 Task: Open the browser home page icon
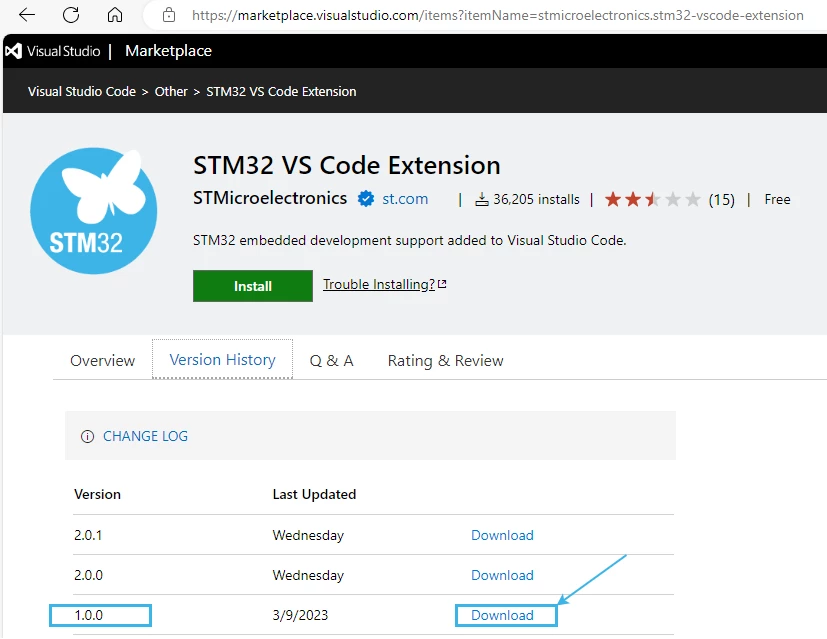pyautogui.click(x=114, y=15)
